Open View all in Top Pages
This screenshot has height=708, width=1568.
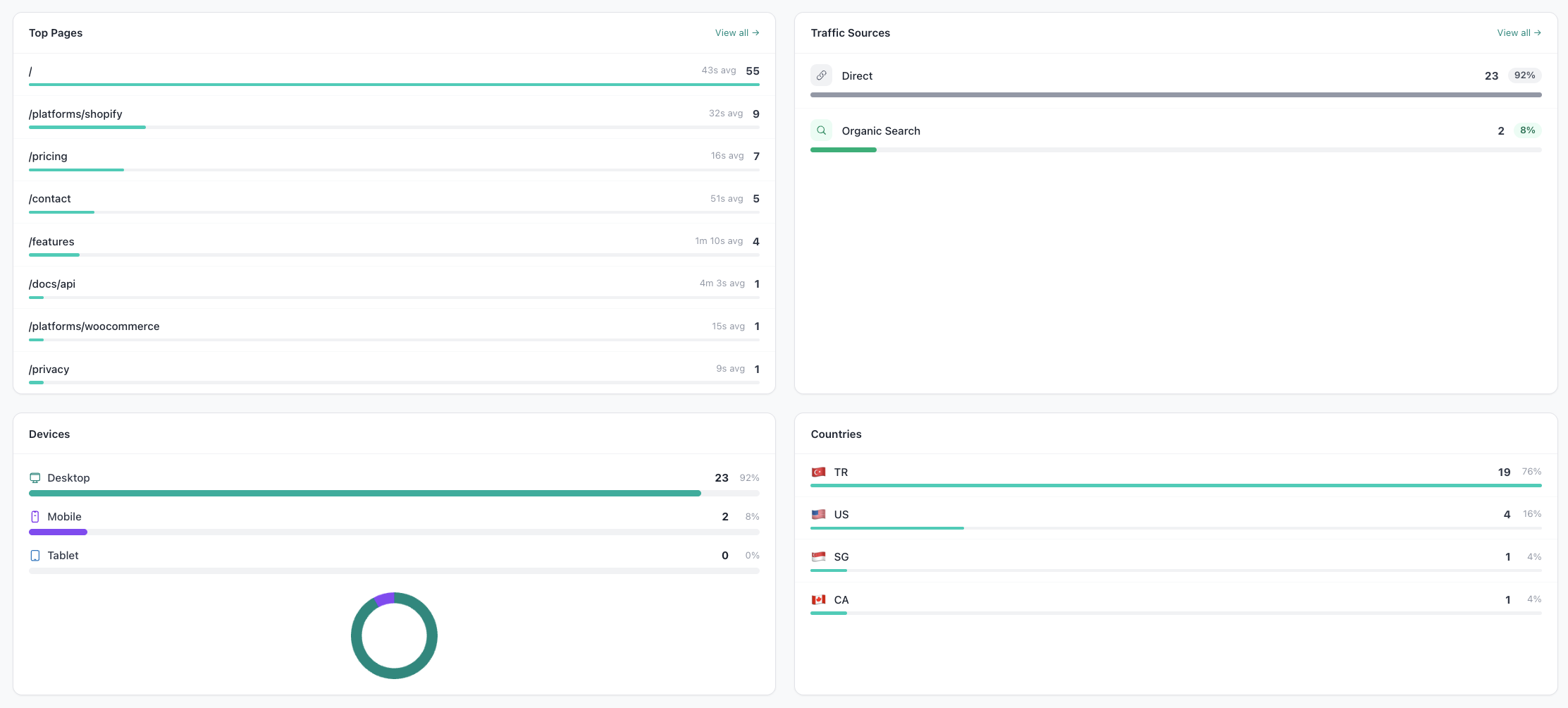[x=737, y=32]
